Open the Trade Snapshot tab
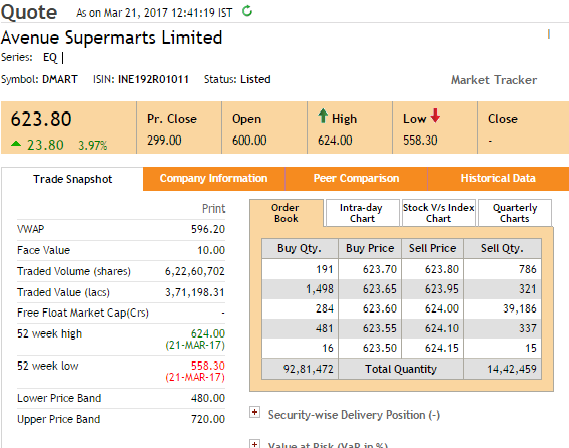This screenshot has height=448, width=569. click(x=73, y=179)
